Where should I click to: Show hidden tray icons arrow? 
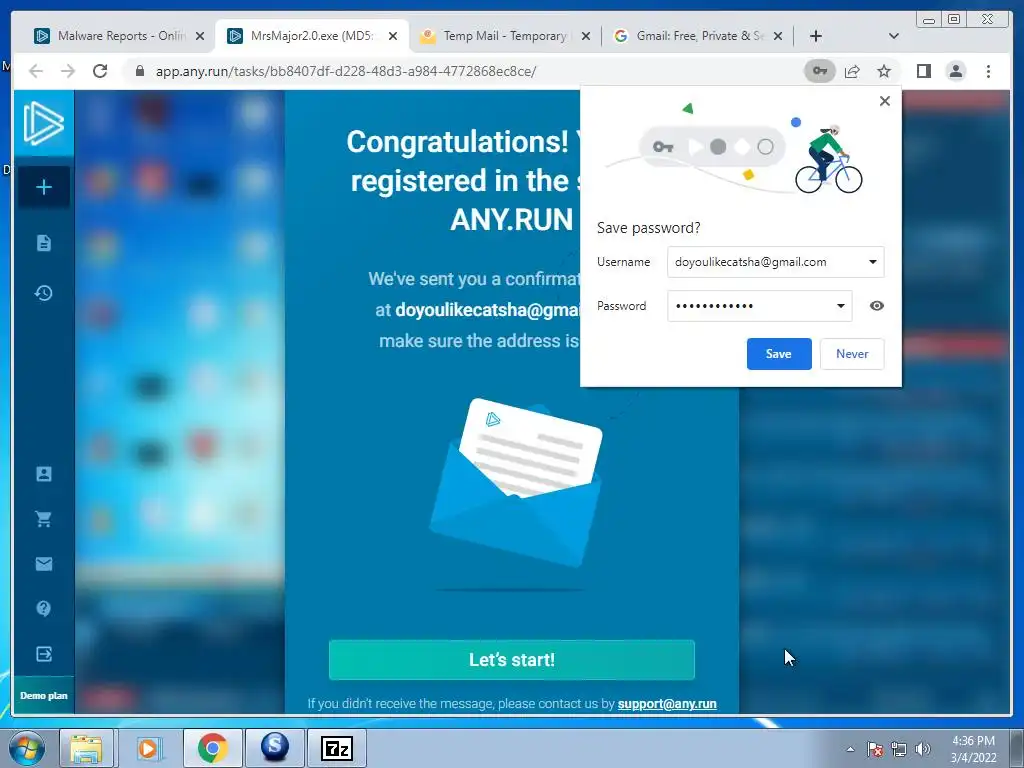tap(850, 749)
